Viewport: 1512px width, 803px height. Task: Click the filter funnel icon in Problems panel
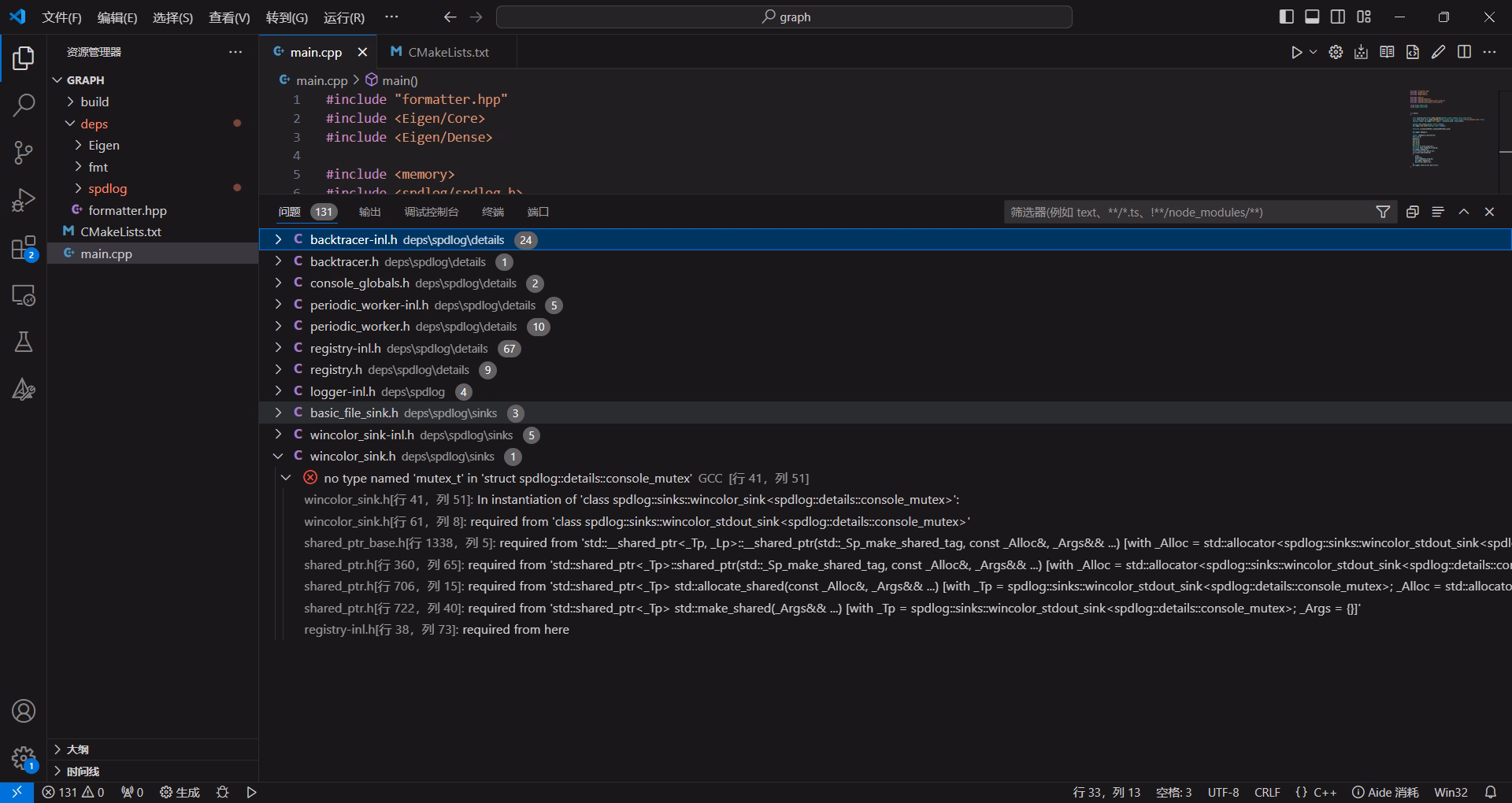point(1383,212)
